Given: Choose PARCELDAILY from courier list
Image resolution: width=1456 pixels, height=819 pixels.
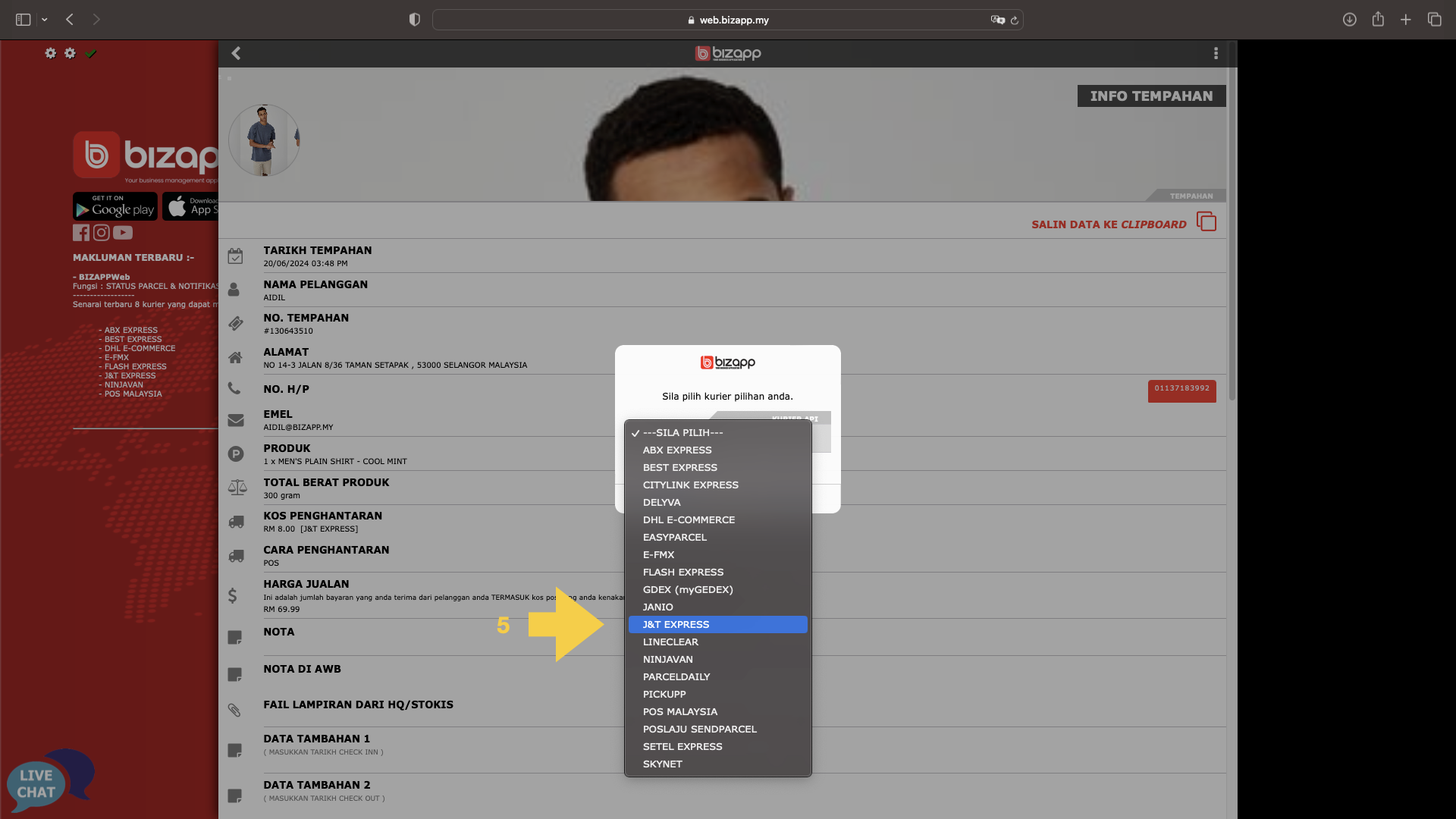Looking at the screenshot, I should (x=718, y=676).
